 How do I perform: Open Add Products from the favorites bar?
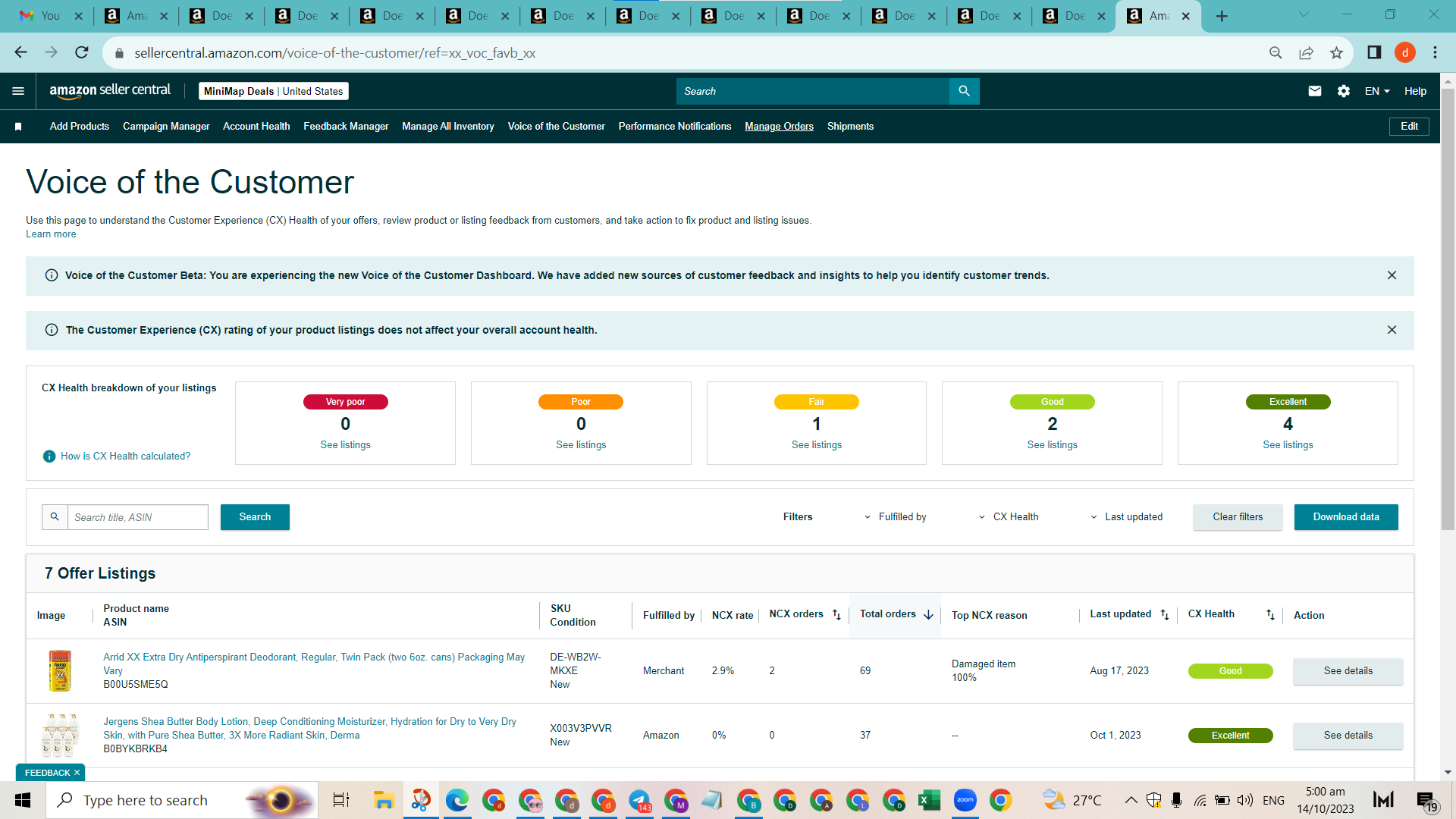80,127
